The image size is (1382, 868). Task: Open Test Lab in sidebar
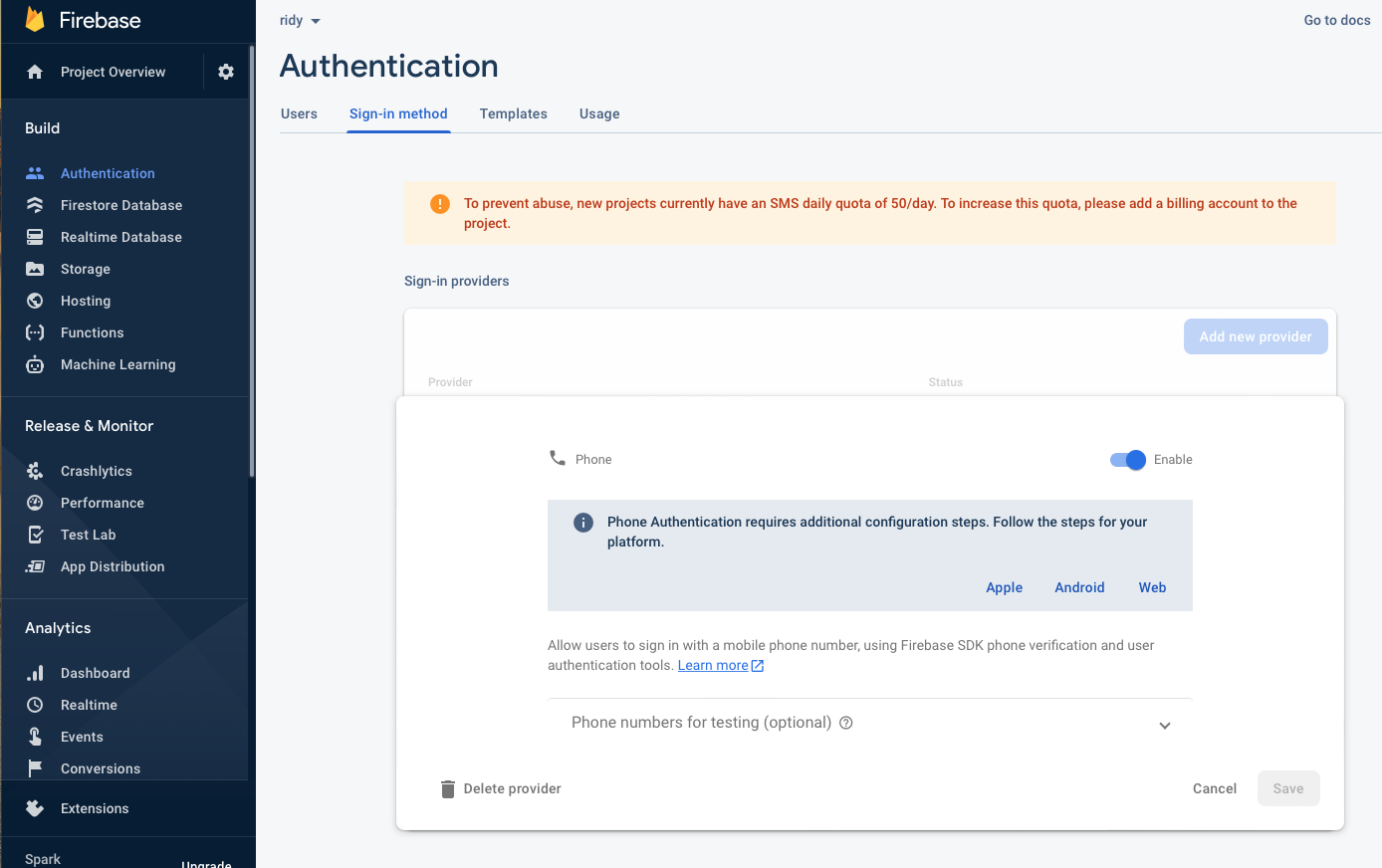click(x=89, y=535)
